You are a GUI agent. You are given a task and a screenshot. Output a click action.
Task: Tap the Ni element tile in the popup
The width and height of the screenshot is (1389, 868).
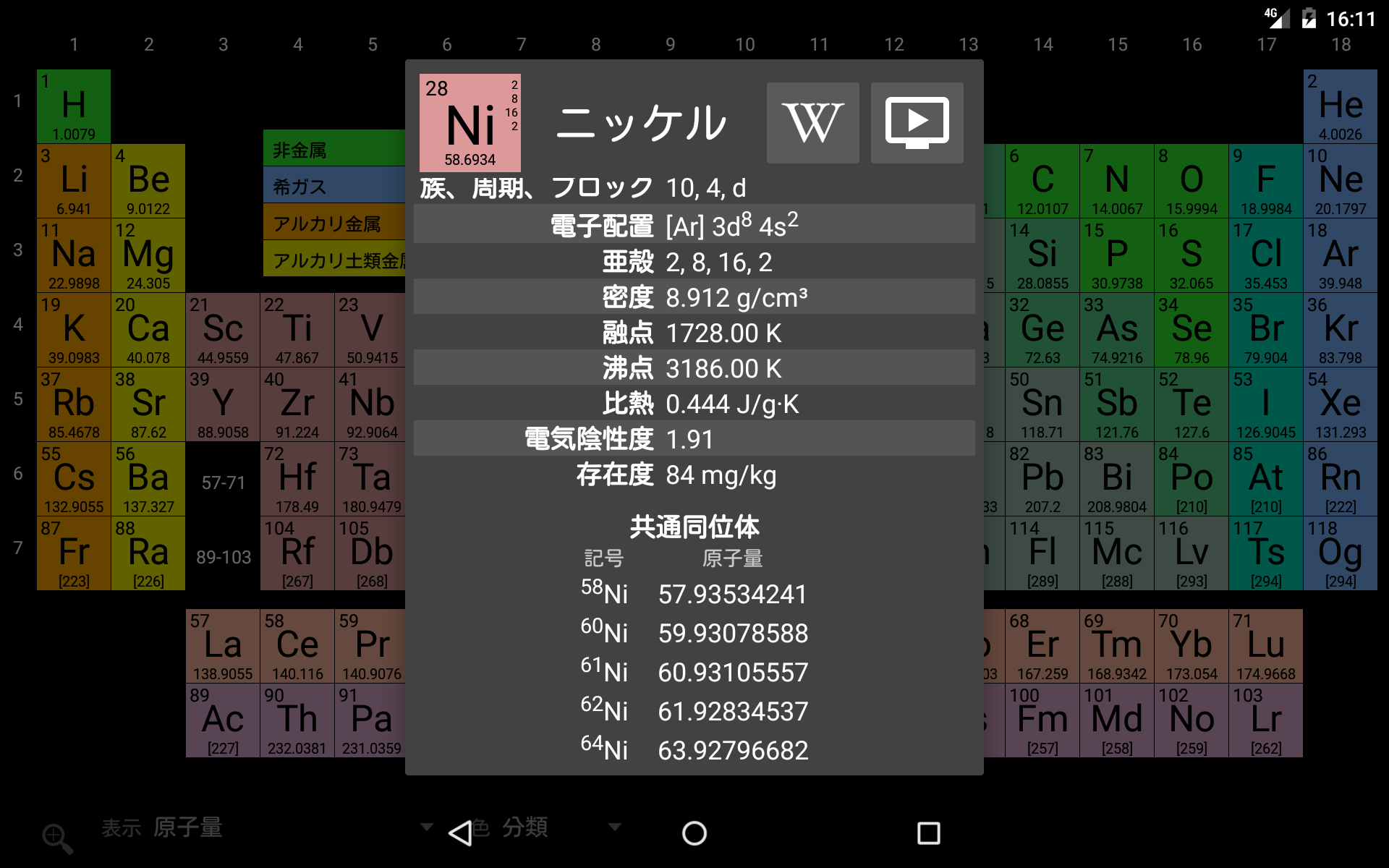(470, 123)
